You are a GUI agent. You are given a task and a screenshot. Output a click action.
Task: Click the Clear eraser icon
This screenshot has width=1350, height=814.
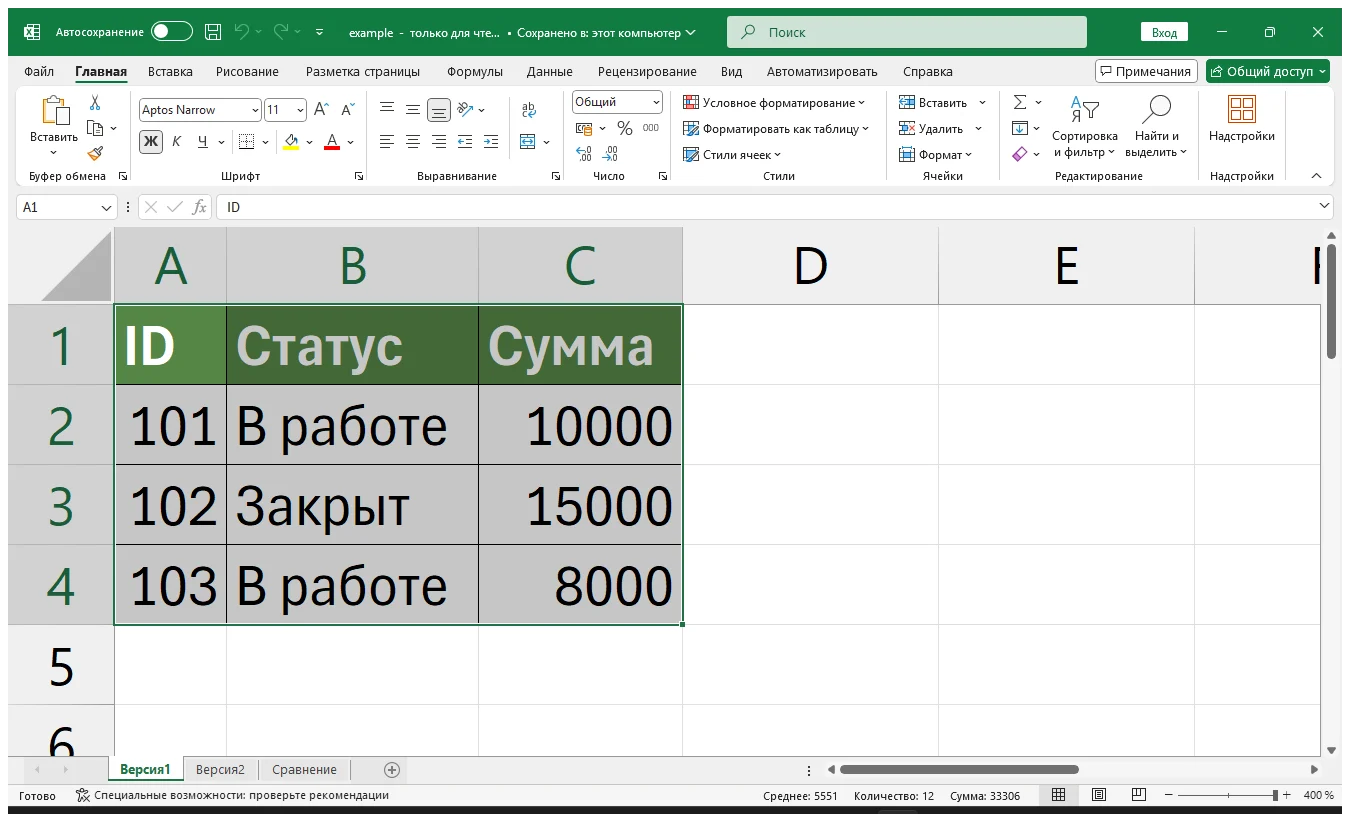point(1020,154)
